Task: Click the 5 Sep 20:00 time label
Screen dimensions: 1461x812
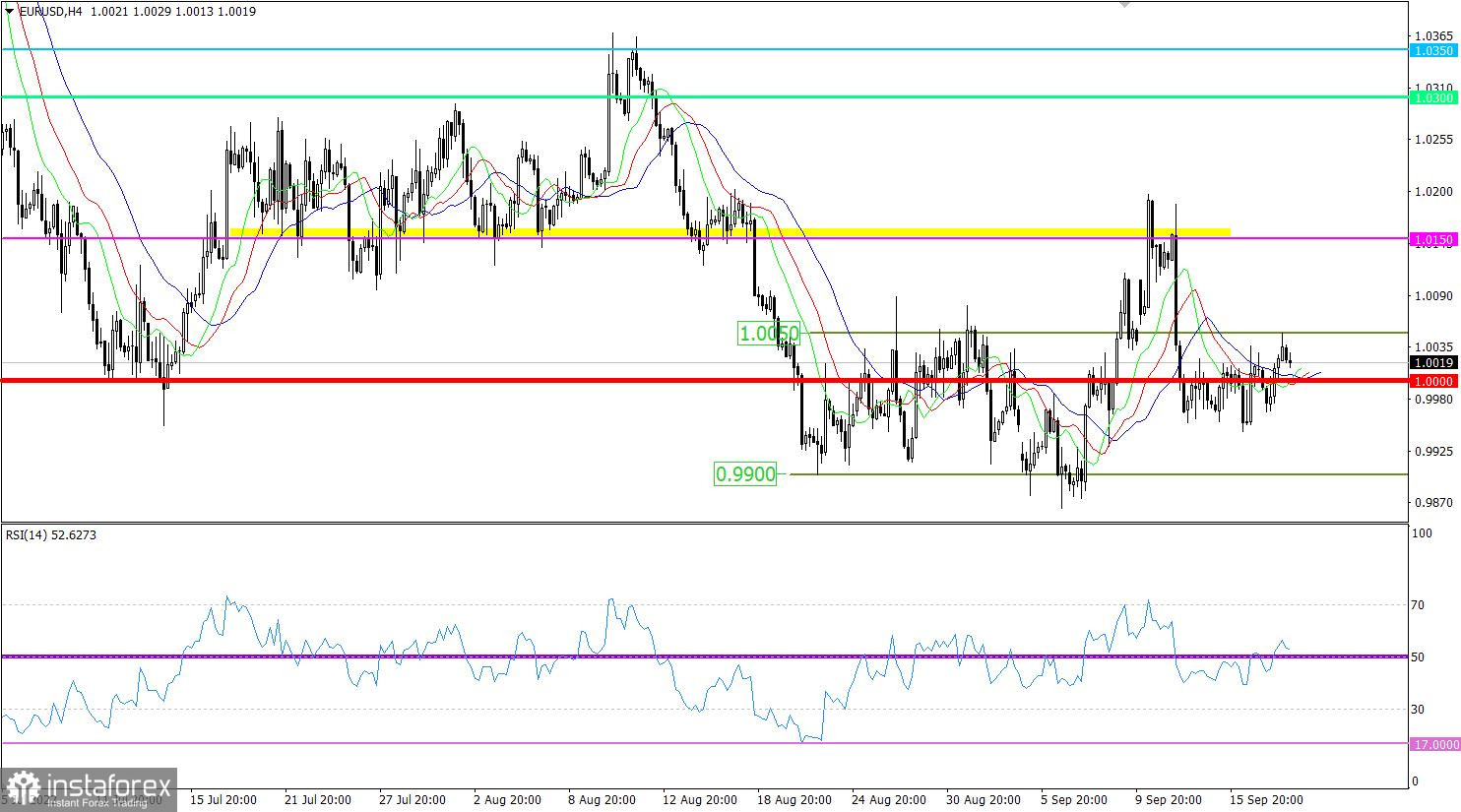Action: (x=1074, y=800)
